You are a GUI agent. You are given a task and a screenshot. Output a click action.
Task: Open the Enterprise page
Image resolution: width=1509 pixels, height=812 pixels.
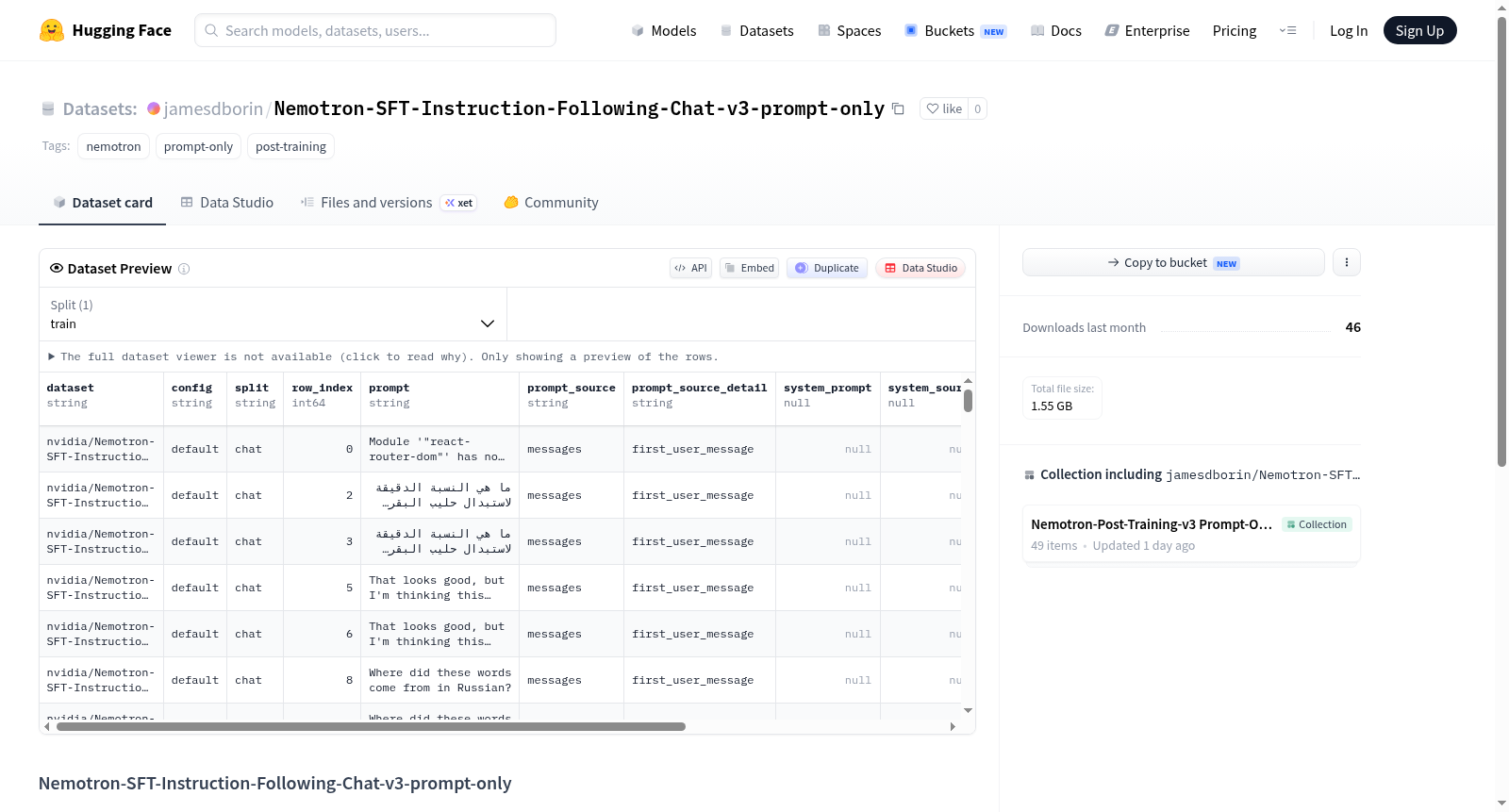[x=1147, y=30]
